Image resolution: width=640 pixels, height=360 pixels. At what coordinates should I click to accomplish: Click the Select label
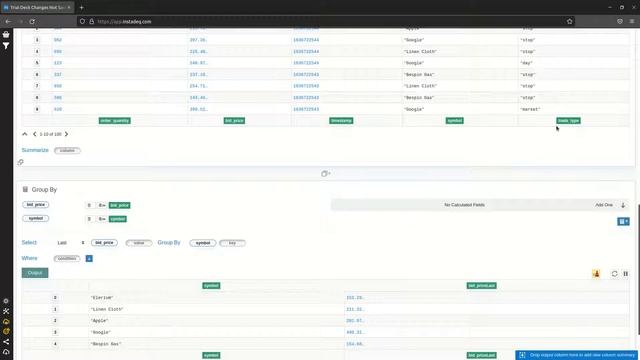(29, 242)
